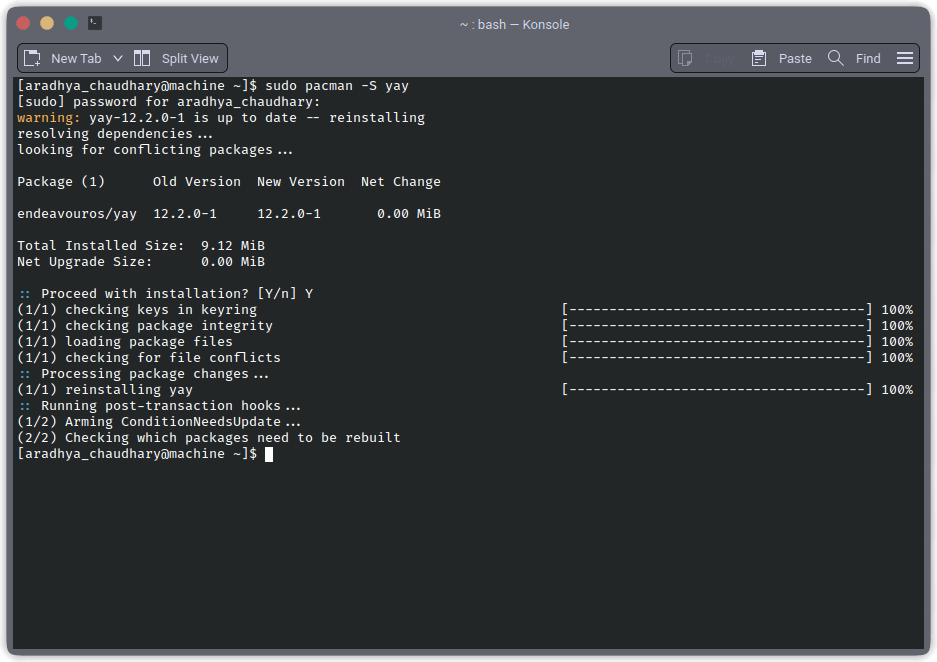Open a new tab with New Tab button
This screenshot has height=662, width=937.
coord(63,58)
